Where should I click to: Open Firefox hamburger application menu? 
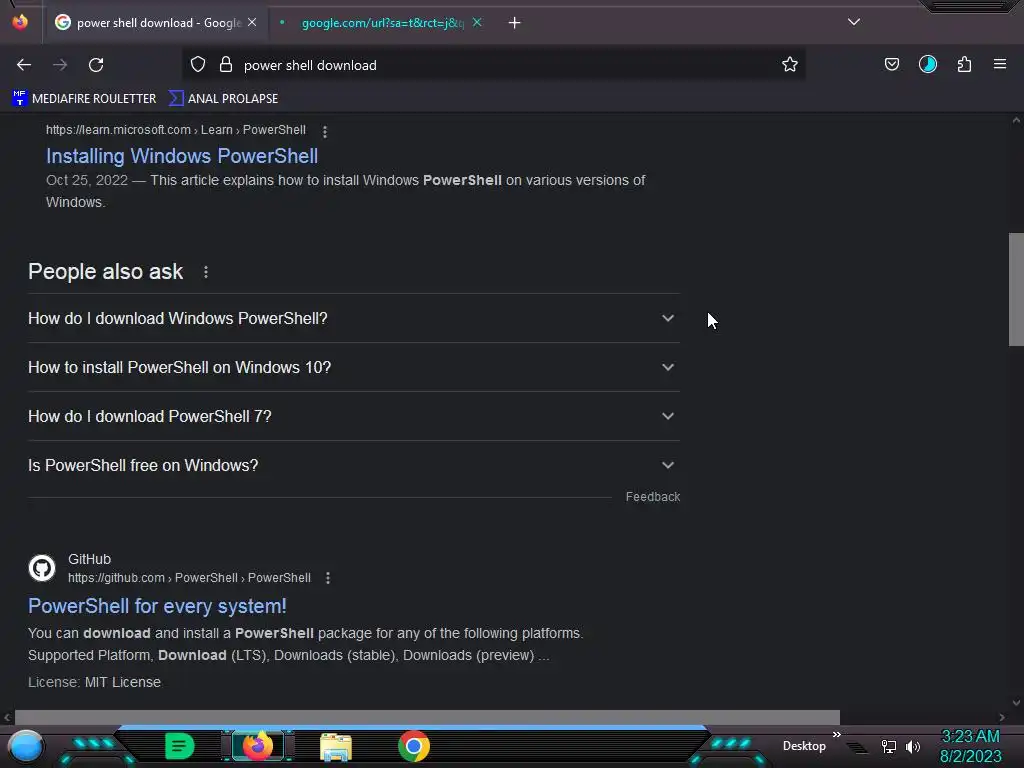pos(1000,65)
